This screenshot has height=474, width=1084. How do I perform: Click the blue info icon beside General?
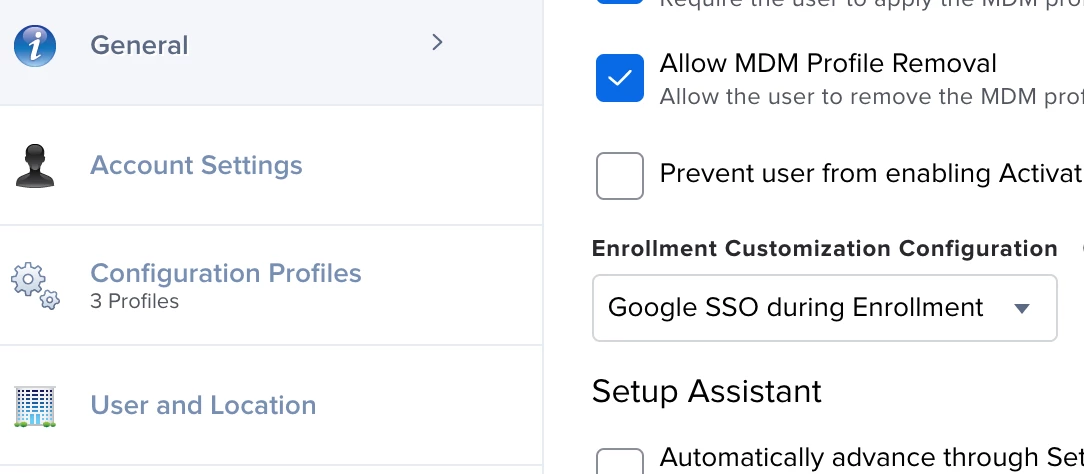pyautogui.click(x=35, y=46)
